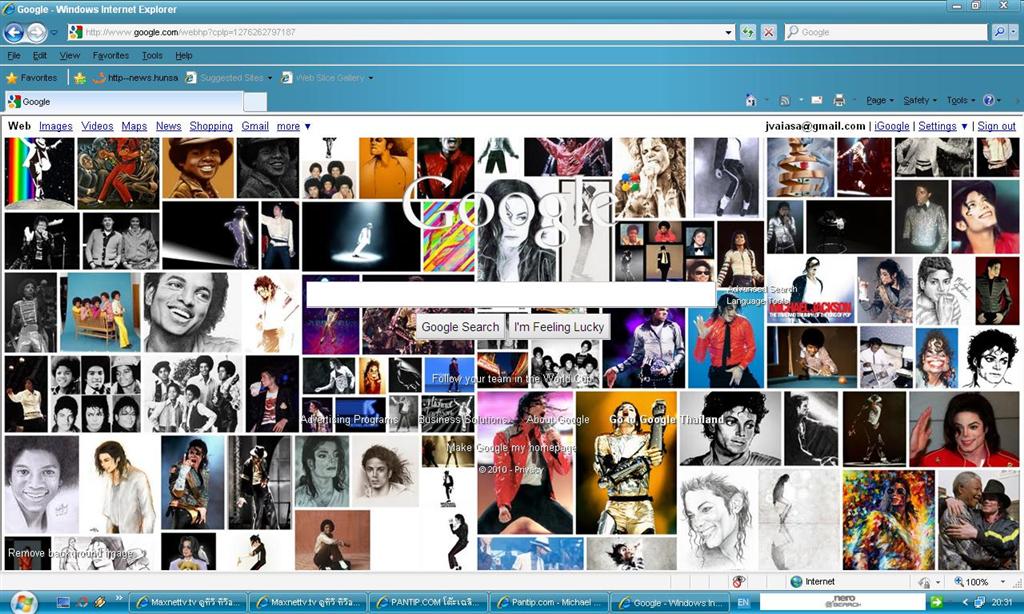Viewport: 1024px width, 614px height.
Task: Click the RSS feeds icon
Action: tap(784, 100)
